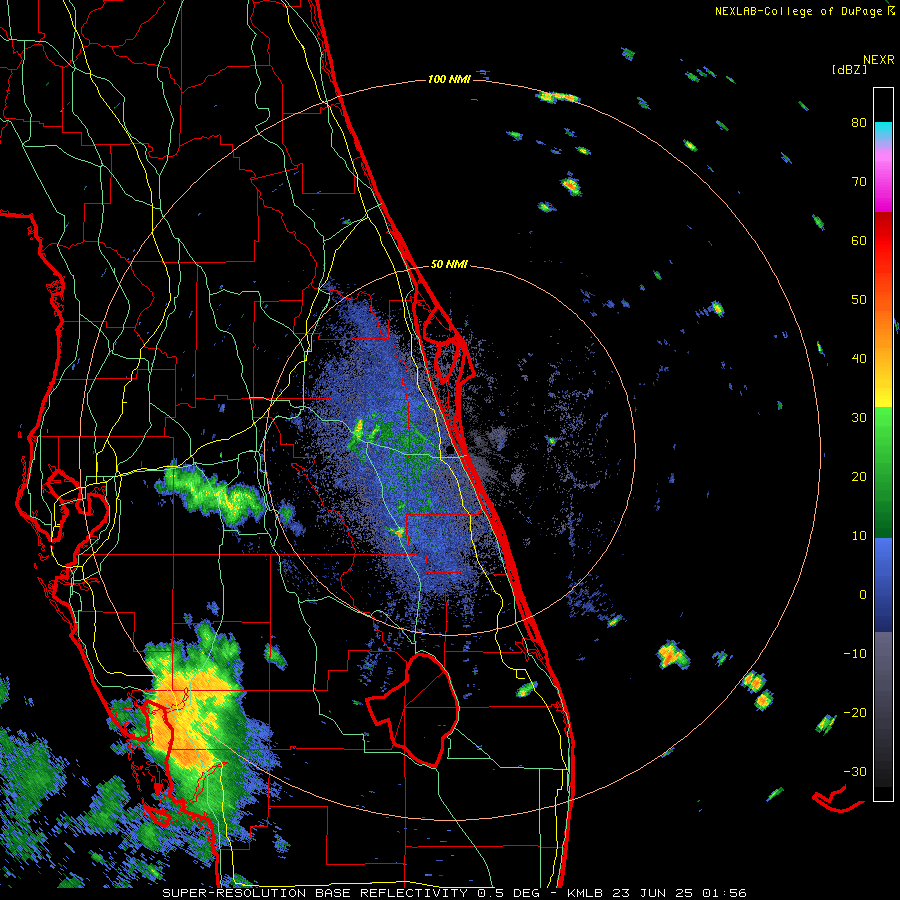The width and height of the screenshot is (900, 900).
Task: Click the 50 dBZ scale value
Action: point(859,300)
